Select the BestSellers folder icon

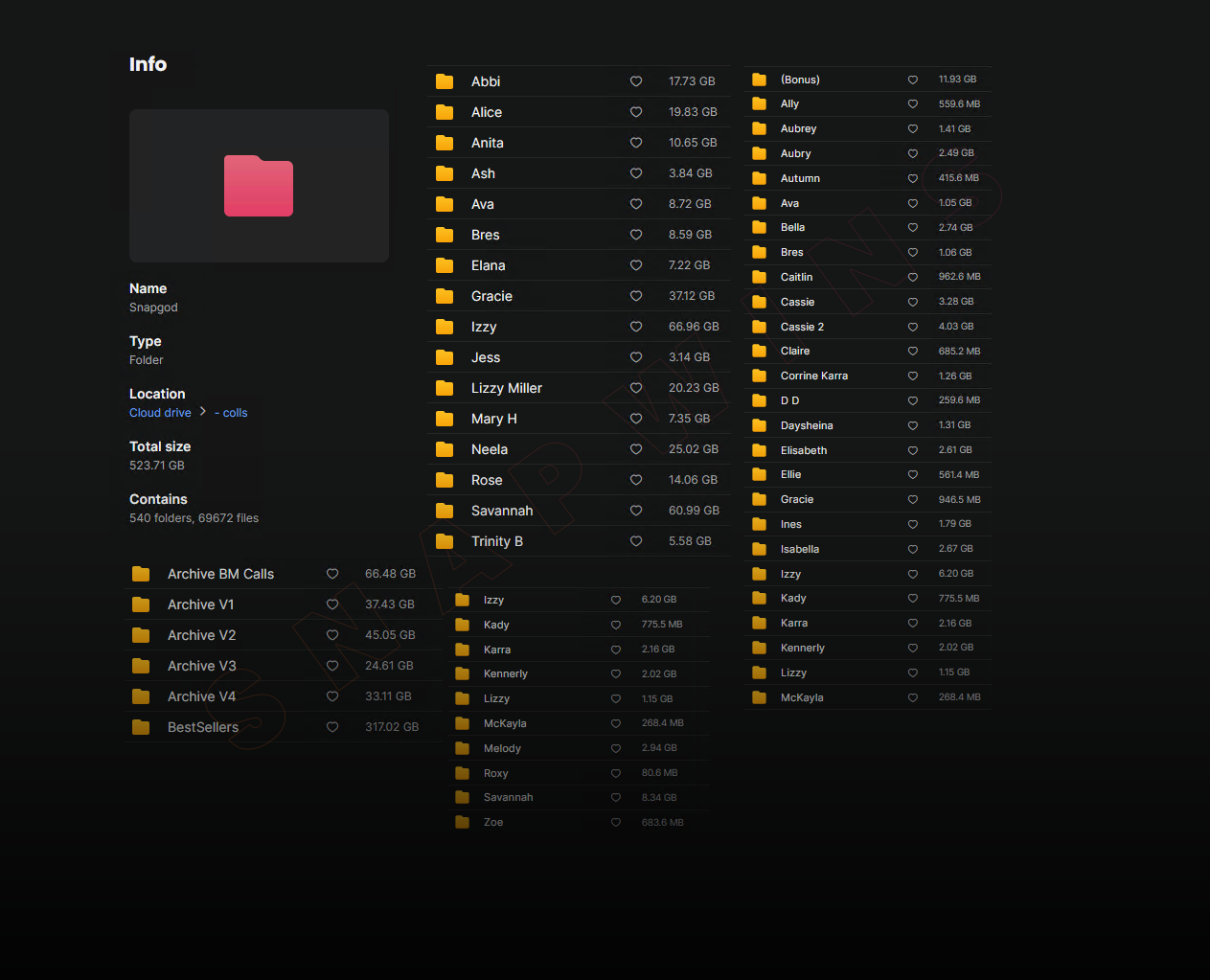141,727
